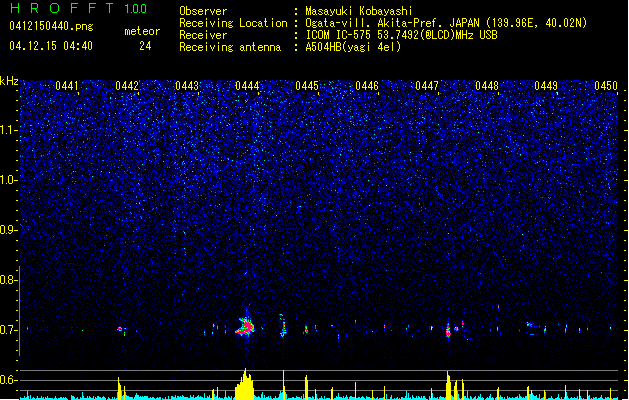The width and height of the screenshot is (629, 400).
Task: Click the small meteor echo near 0442
Action: click(120, 329)
